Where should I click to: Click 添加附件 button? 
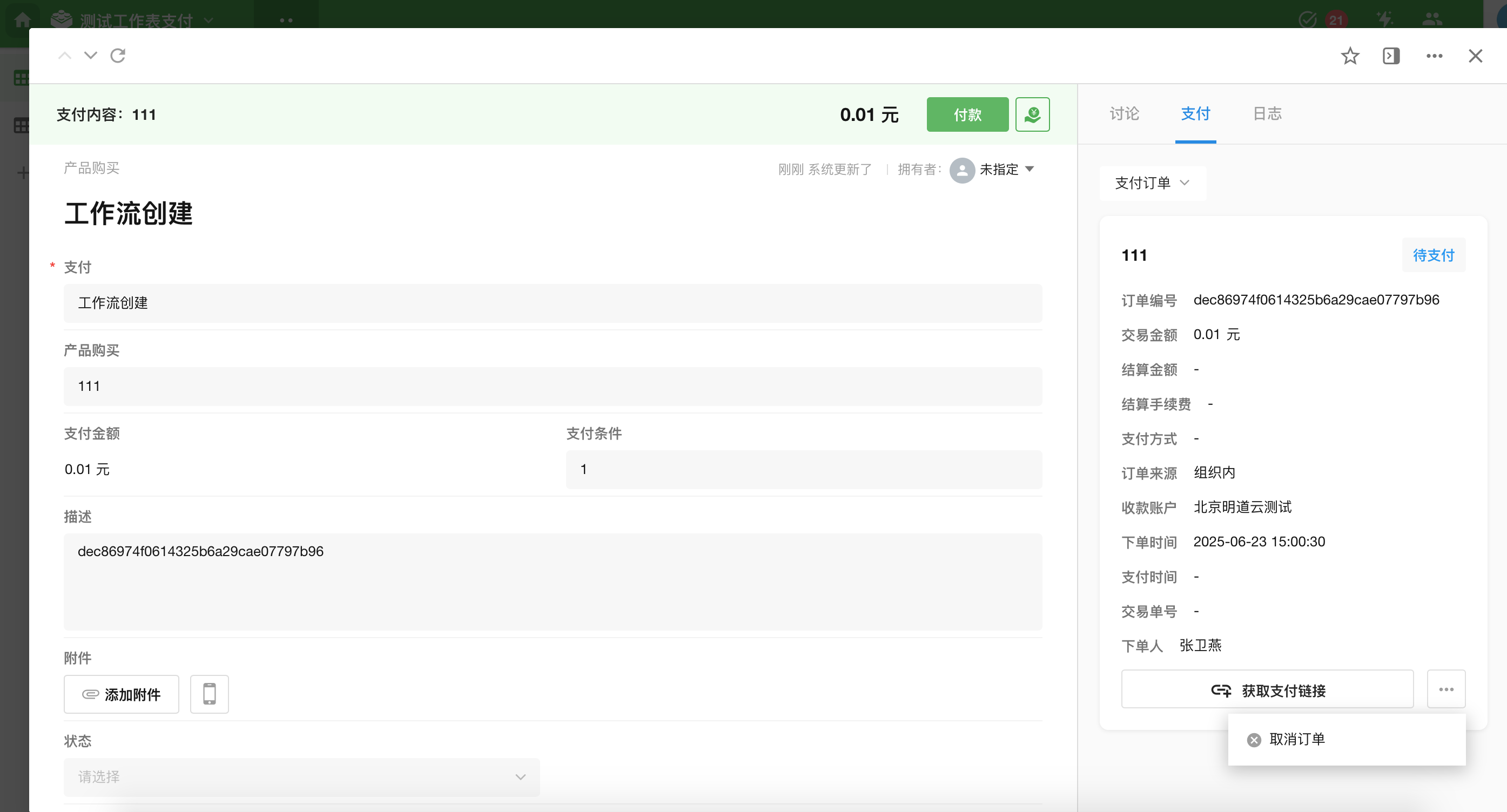tap(121, 694)
